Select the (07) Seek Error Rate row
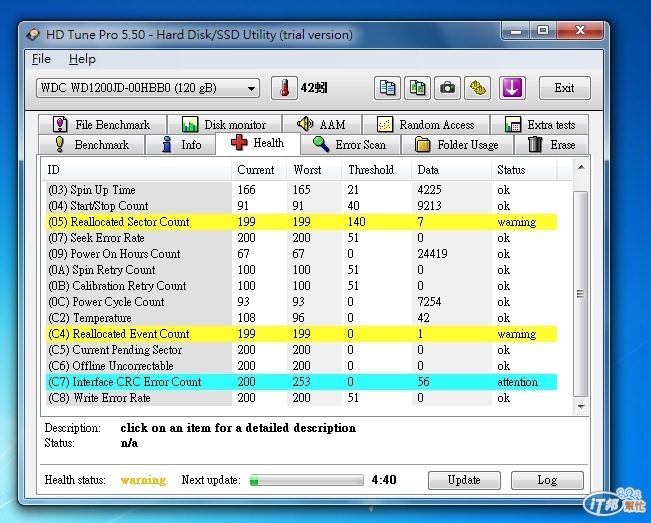 point(301,238)
